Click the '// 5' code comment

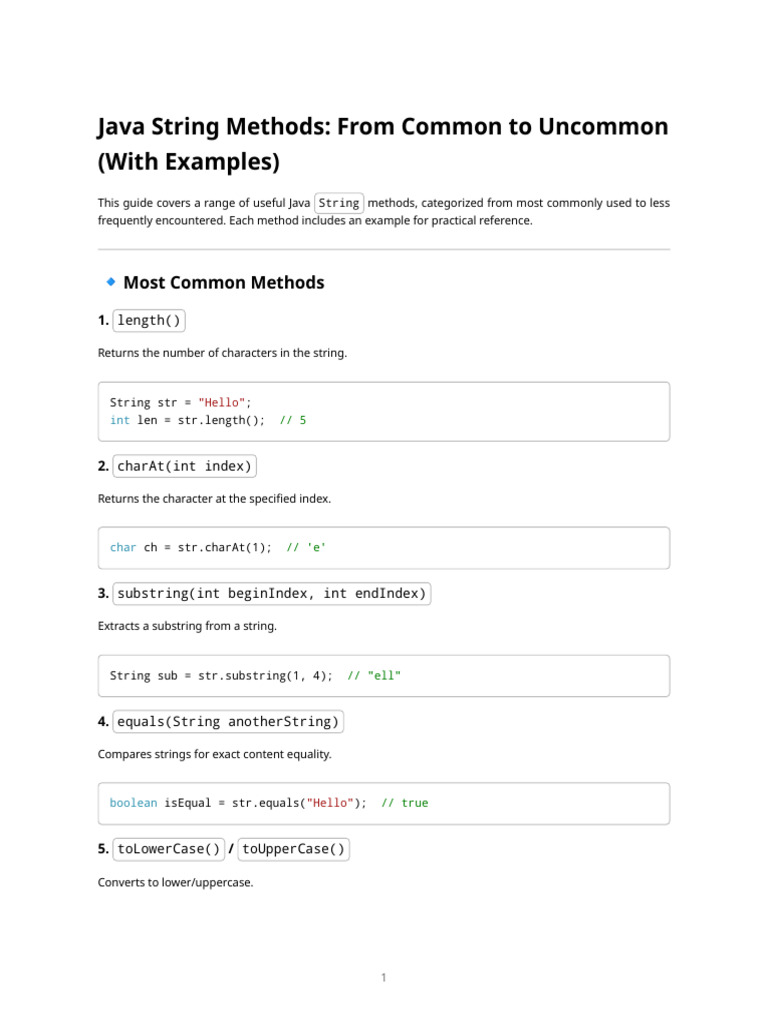[293, 420]
